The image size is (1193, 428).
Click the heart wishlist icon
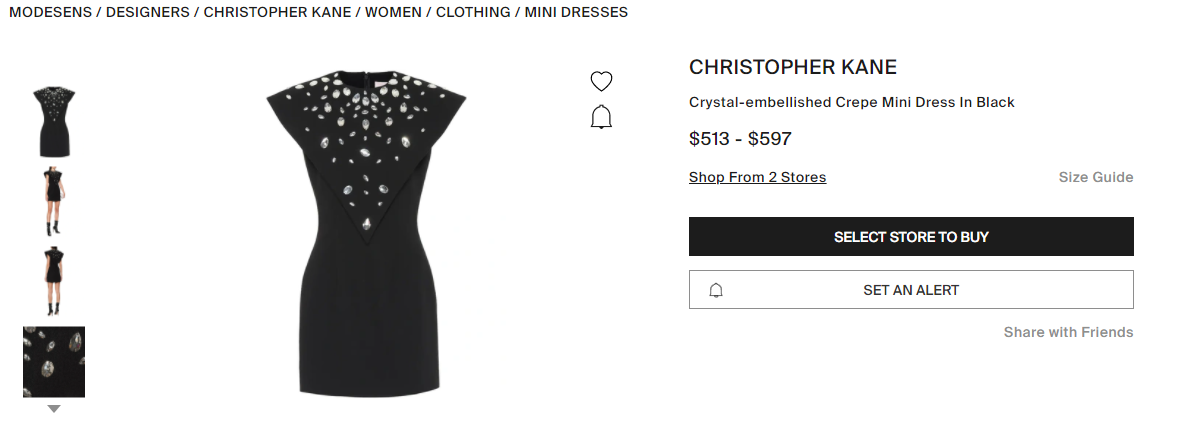pos(601,81)
